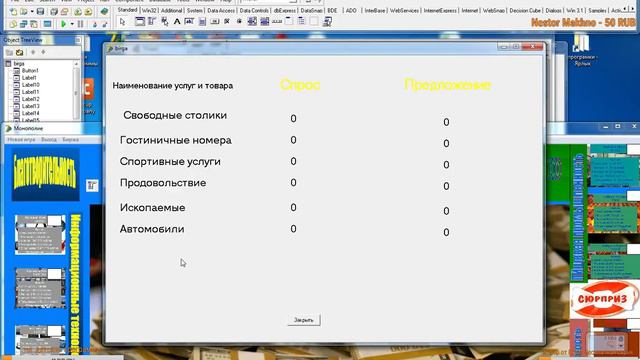Screen dimensions: 640x360
Task: Pick the Edit box component in the palette
Action: [x=189, y=21]
